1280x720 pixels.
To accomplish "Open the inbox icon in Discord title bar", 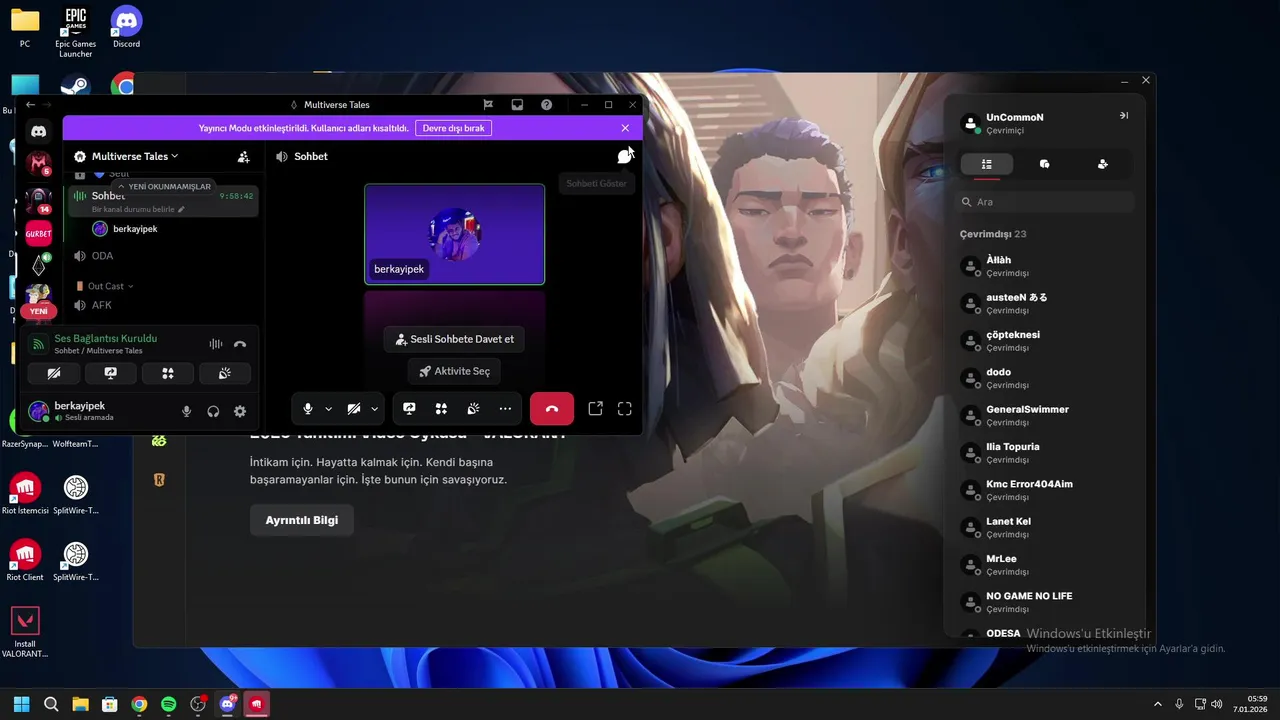I will pyautogui.click(x=517, y=104).
